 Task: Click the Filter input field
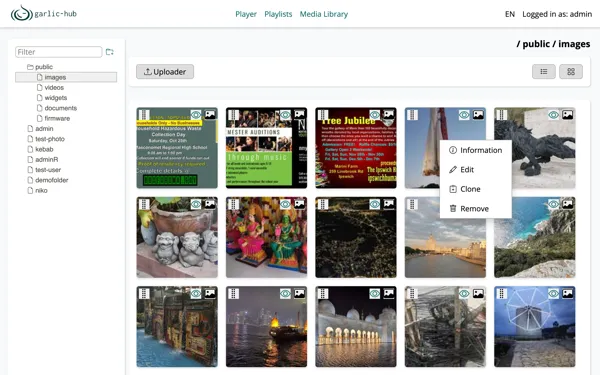(x=59, y=52)
